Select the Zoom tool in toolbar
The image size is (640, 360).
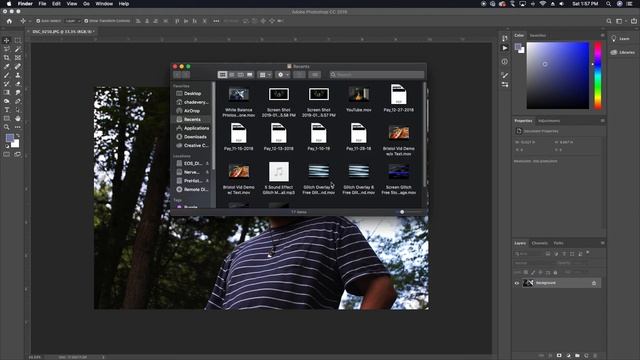(x=7, y=127)
